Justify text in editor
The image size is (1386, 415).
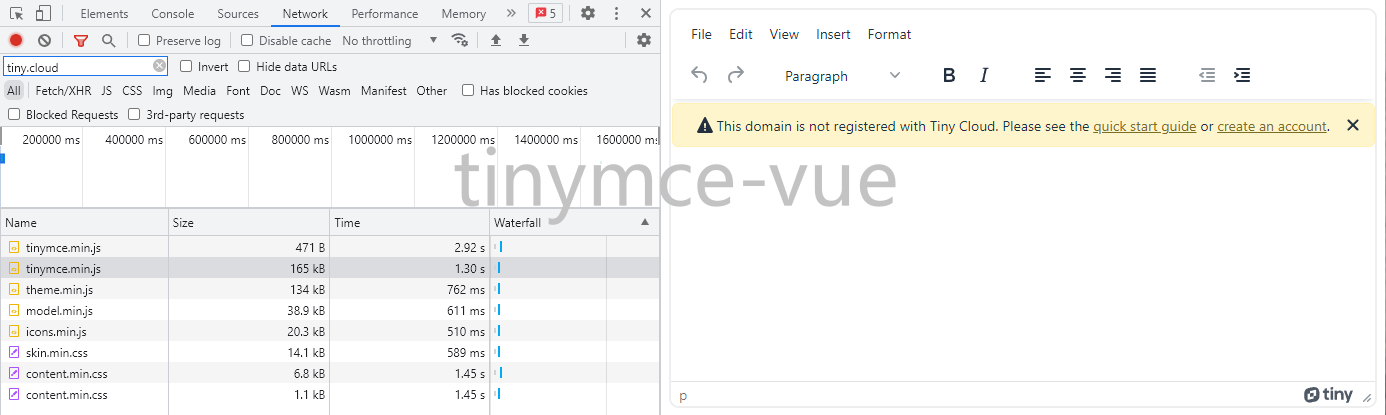click(1148, 75)
